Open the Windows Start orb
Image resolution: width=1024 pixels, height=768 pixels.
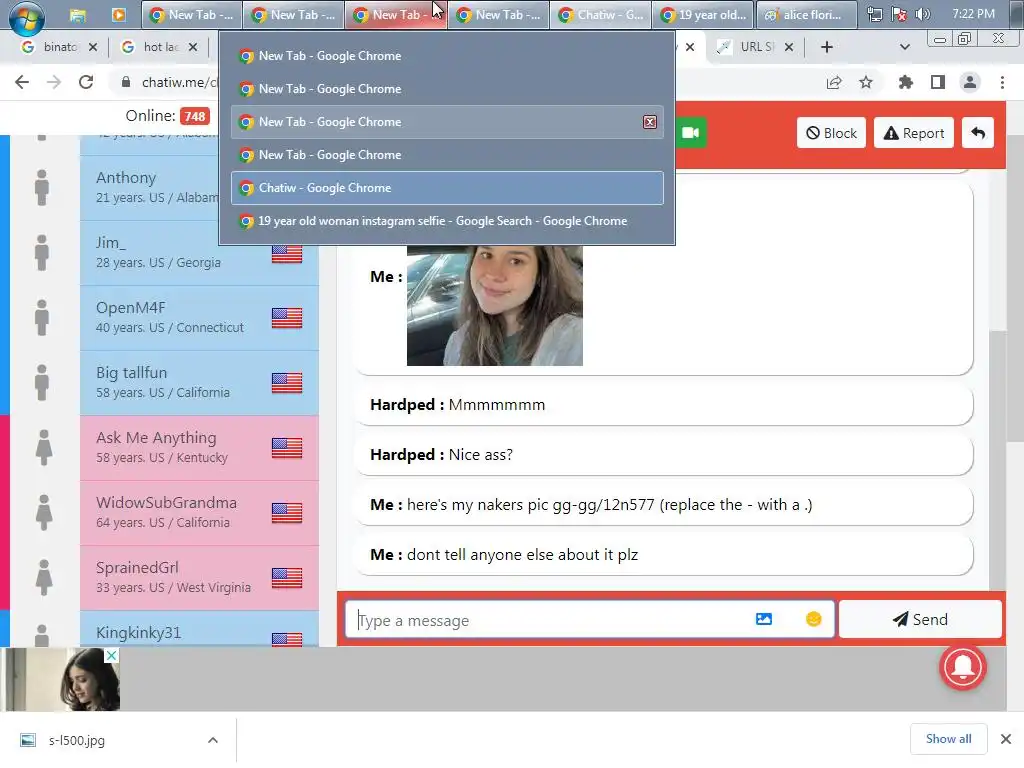point(27,16)
